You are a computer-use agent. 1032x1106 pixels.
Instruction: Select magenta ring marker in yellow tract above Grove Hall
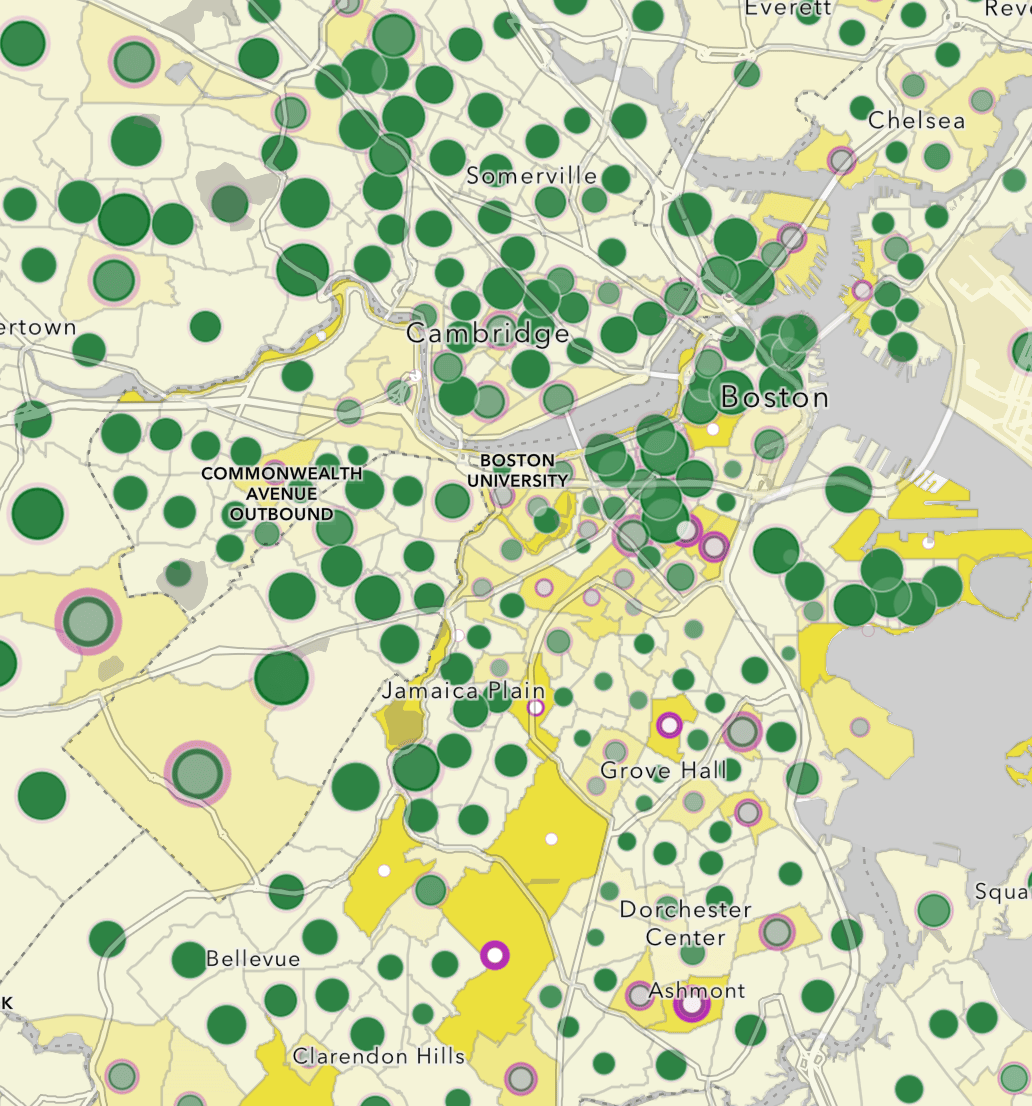tap(669, 724)
